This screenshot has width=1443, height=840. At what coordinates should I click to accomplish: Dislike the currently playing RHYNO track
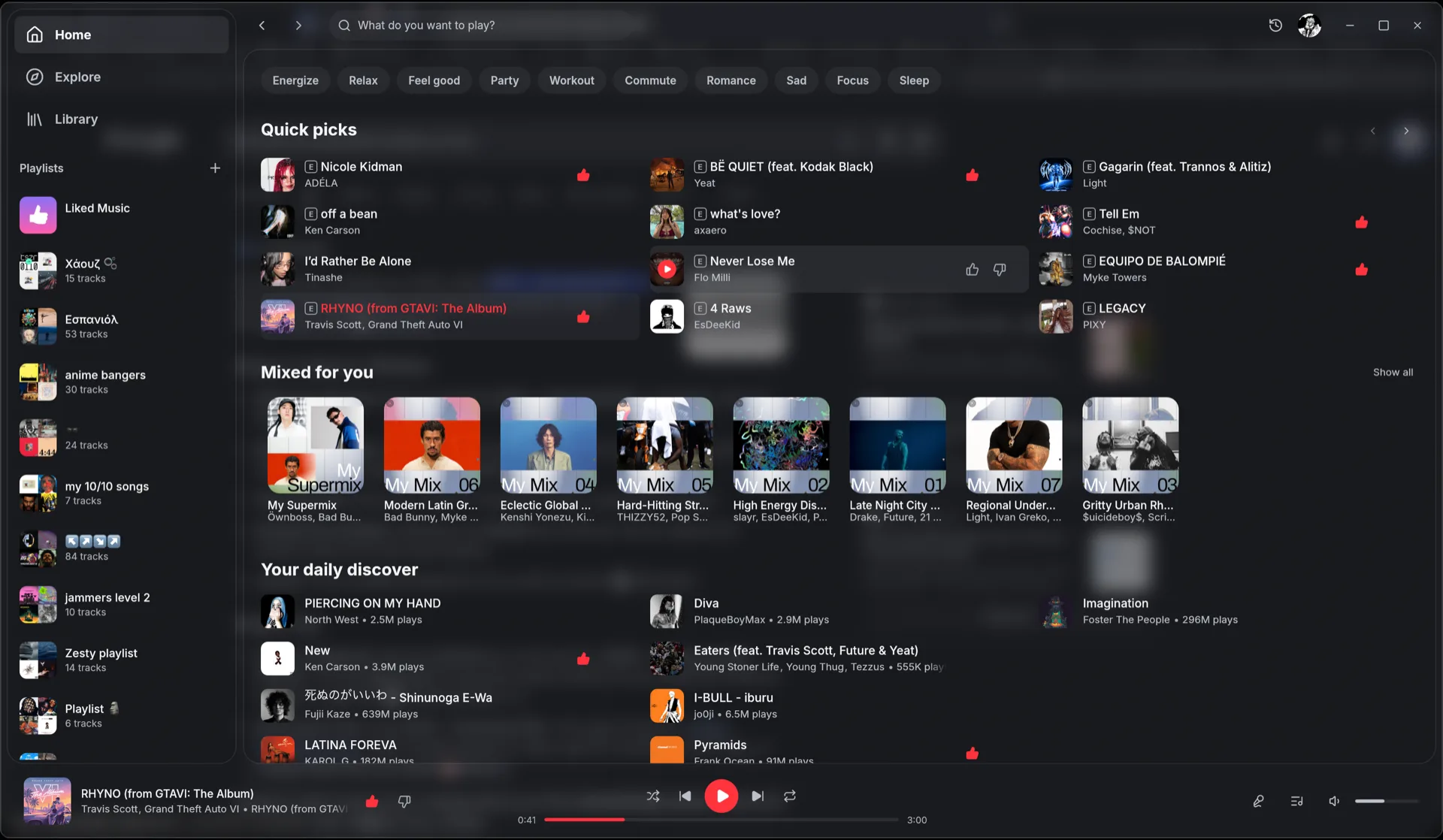tap(404, 802)
